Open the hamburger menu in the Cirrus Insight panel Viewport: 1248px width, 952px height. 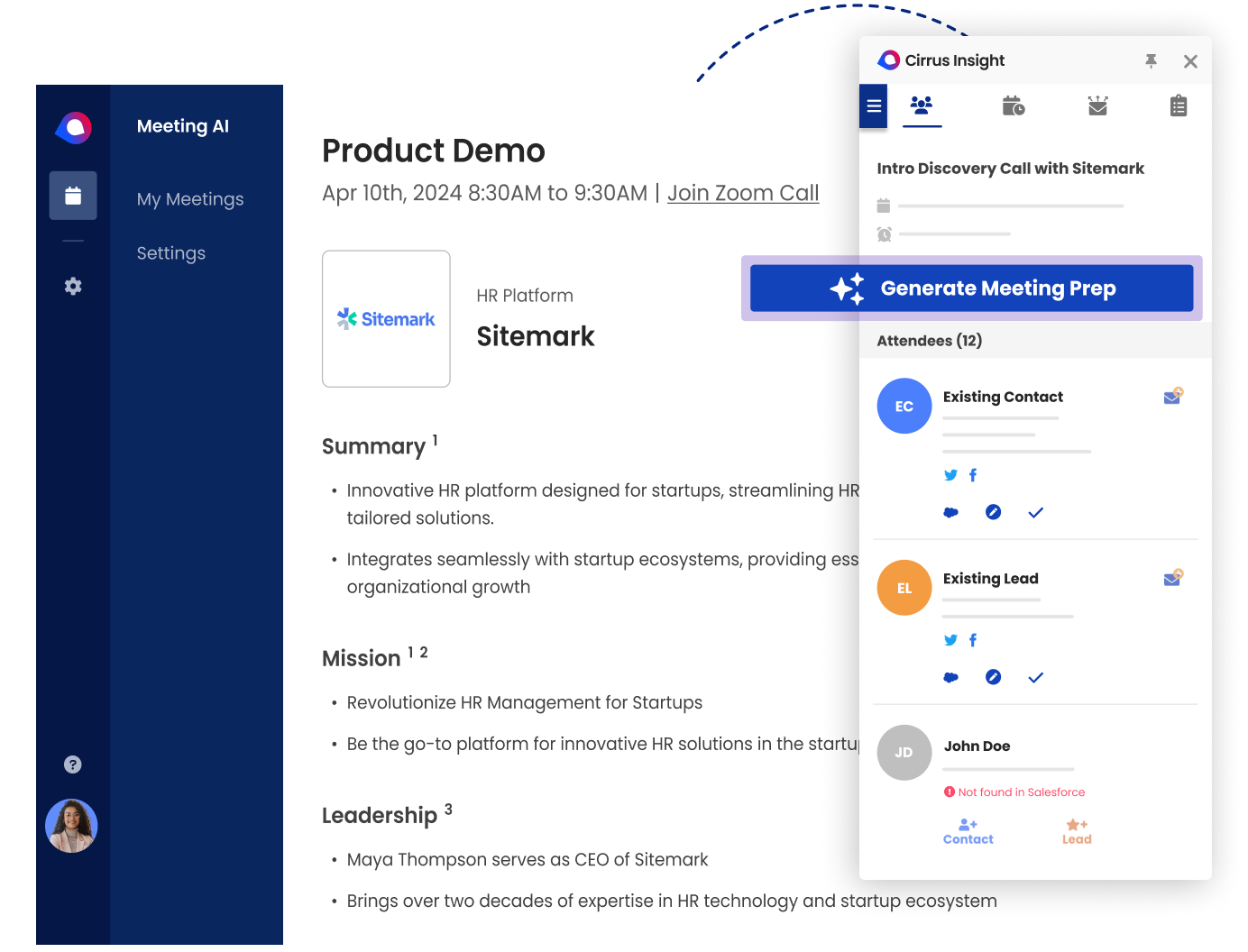873,105
